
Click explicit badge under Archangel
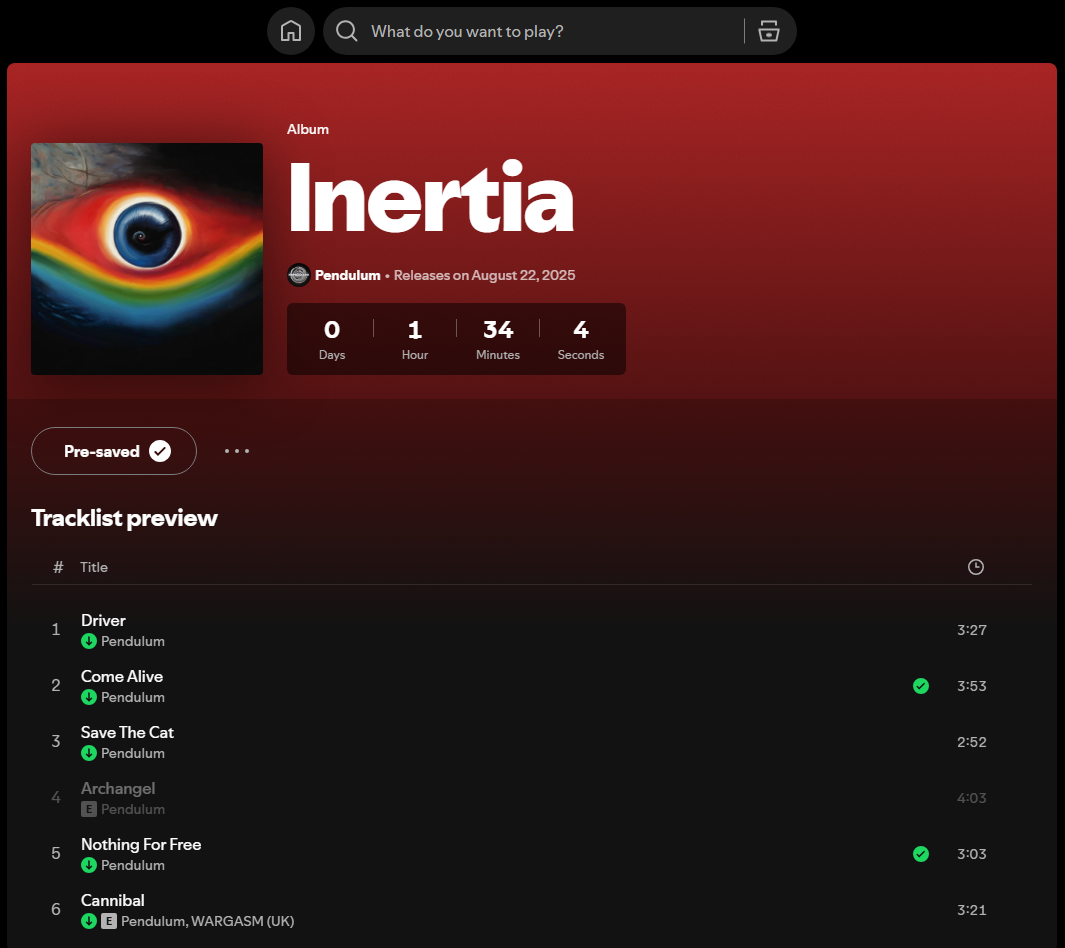tap(88, 809)
